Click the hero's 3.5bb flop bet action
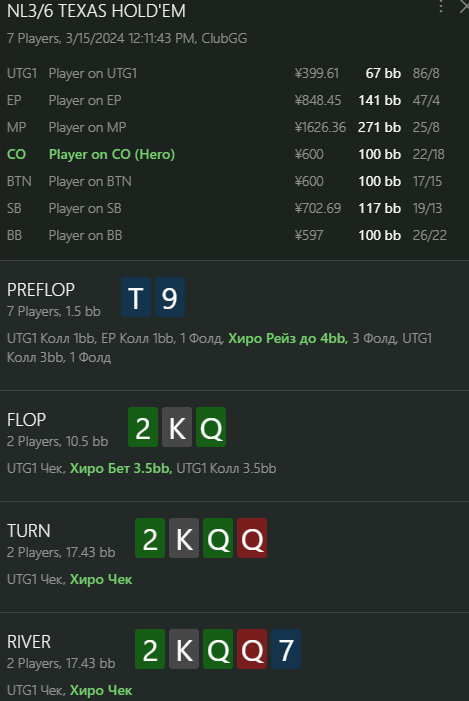This screenshot has width=469, height=701. pos(121,469)
